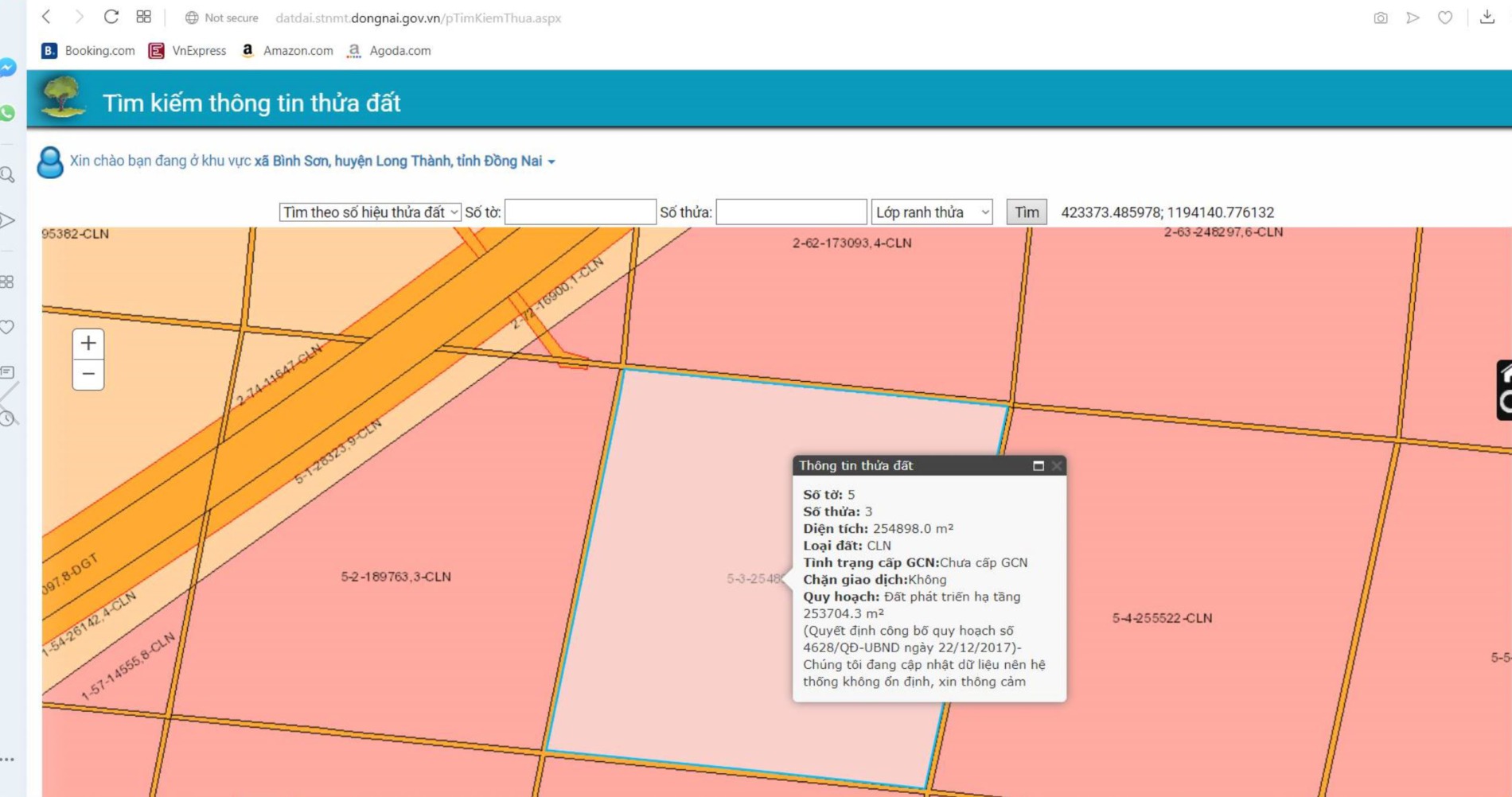The width and height of the screenshot is (1512, 797).
Task: Open the Booking.com bookmark
Action: [88, 50]
